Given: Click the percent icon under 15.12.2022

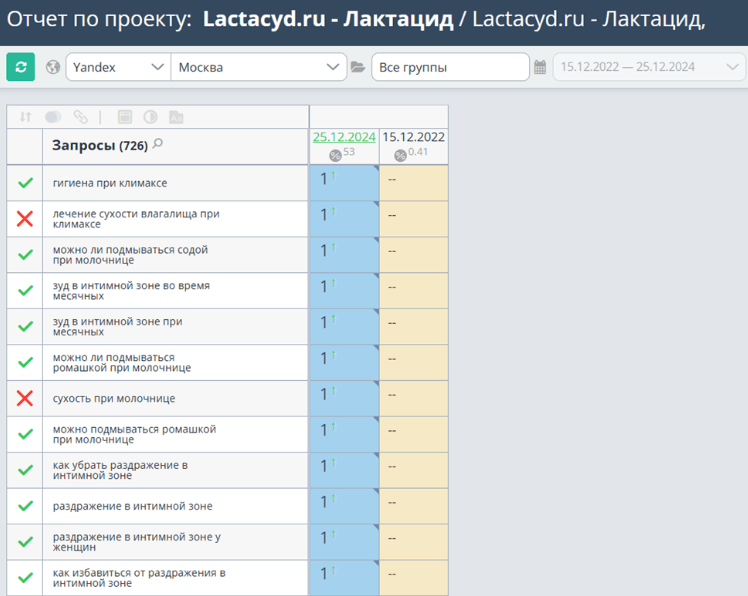Looking at the screenshot, I should pos(400,155).
